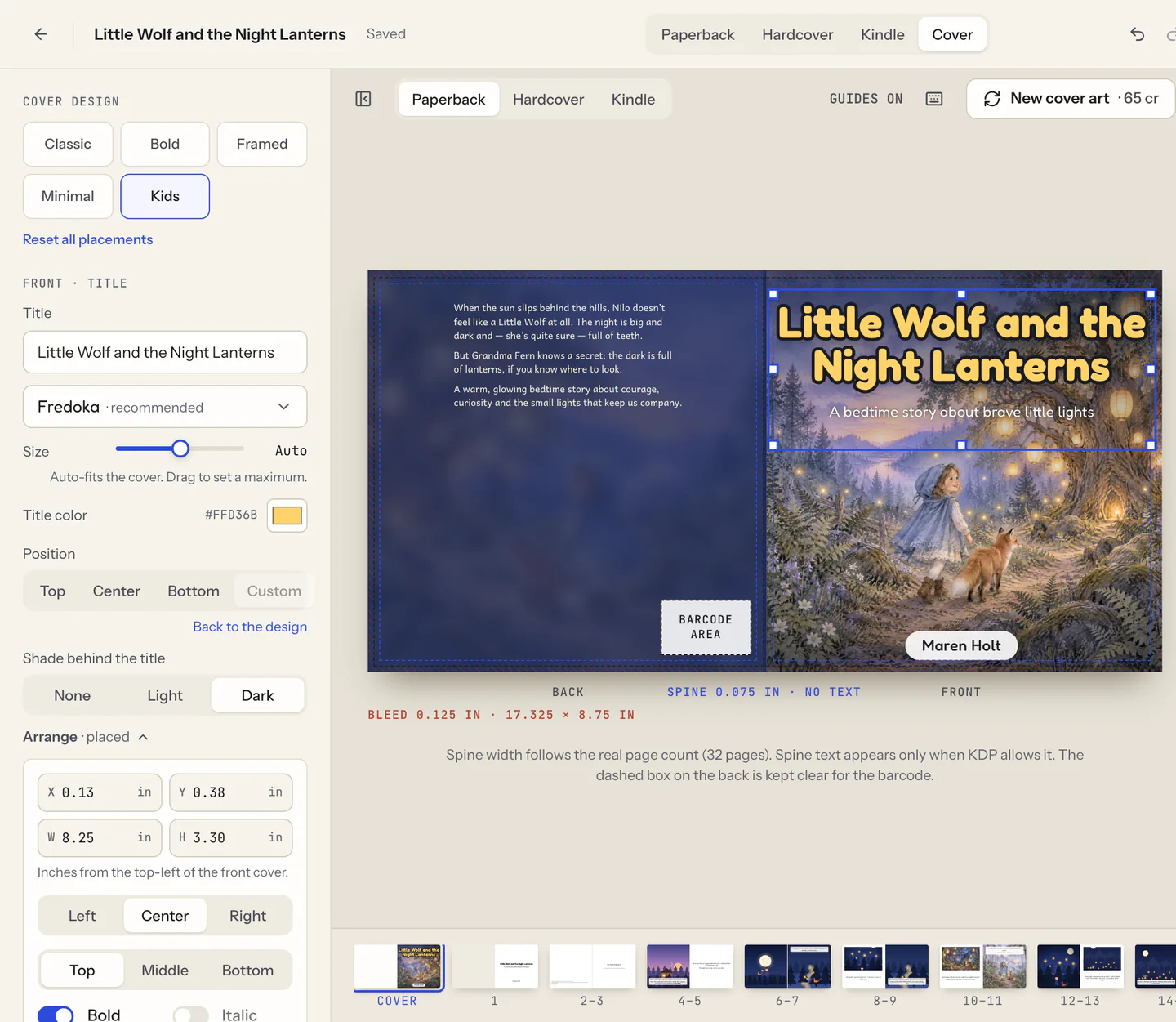Choose the Kids cover design
The image size is (1176, 1022).
[x=165, y=196]
